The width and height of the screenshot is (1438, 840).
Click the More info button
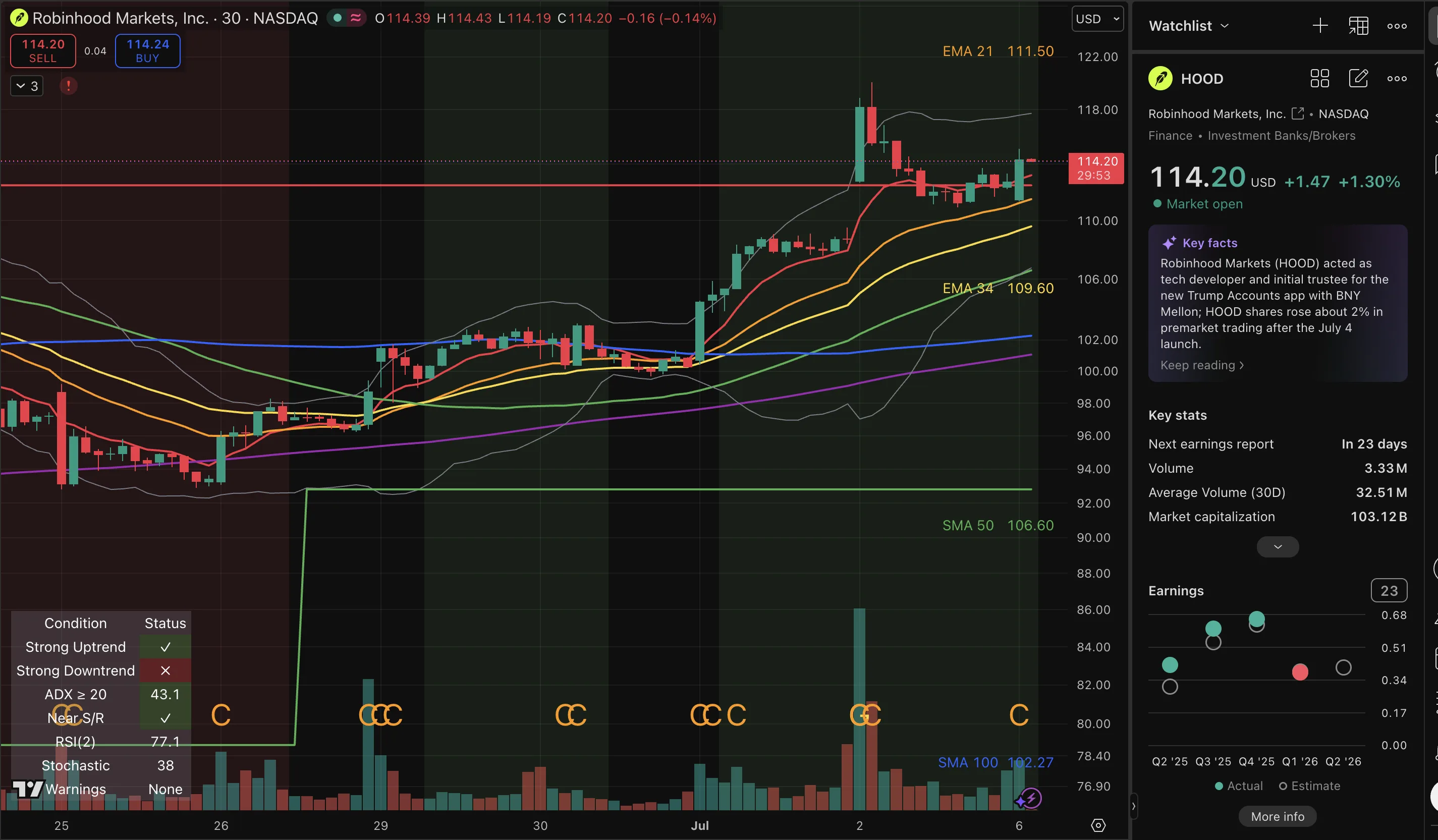[1277, 817]
